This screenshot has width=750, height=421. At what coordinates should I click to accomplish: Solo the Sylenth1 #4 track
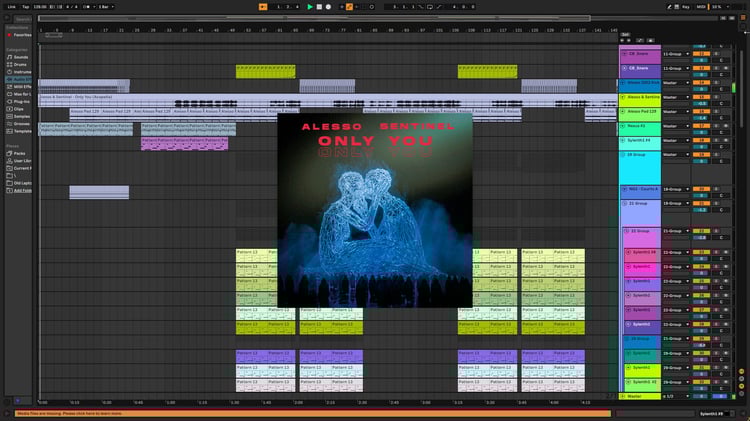point(716,140)
